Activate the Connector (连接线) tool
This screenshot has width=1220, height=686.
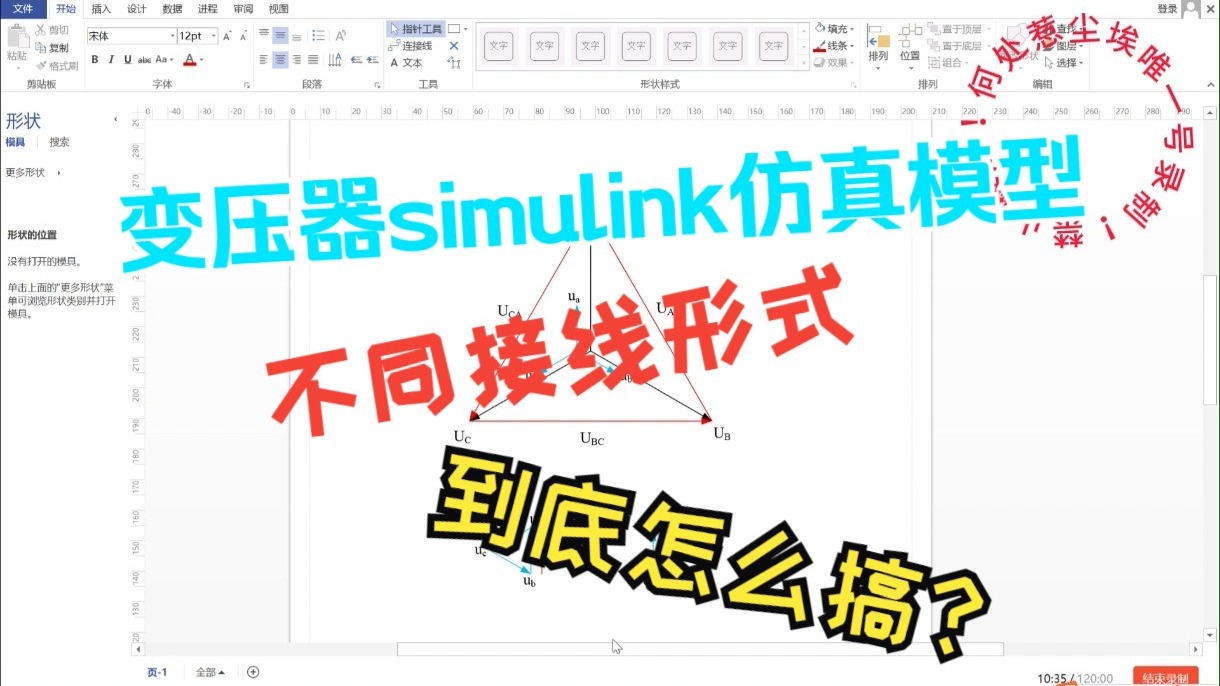point(411,46)
